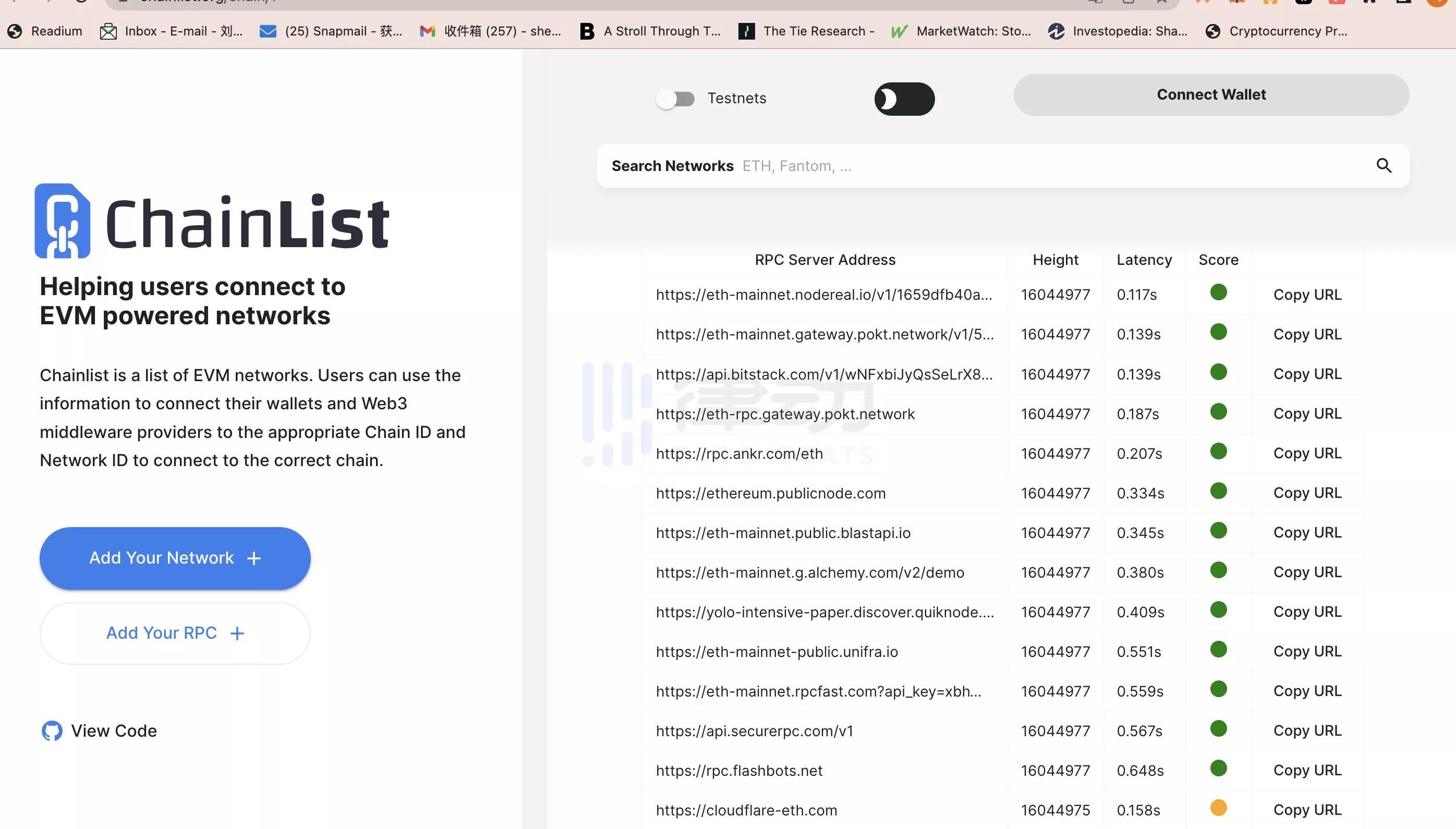Click the GitHub icon beside View Code
This screenshot has width=1456, height=829.
(x=52, y=730)
